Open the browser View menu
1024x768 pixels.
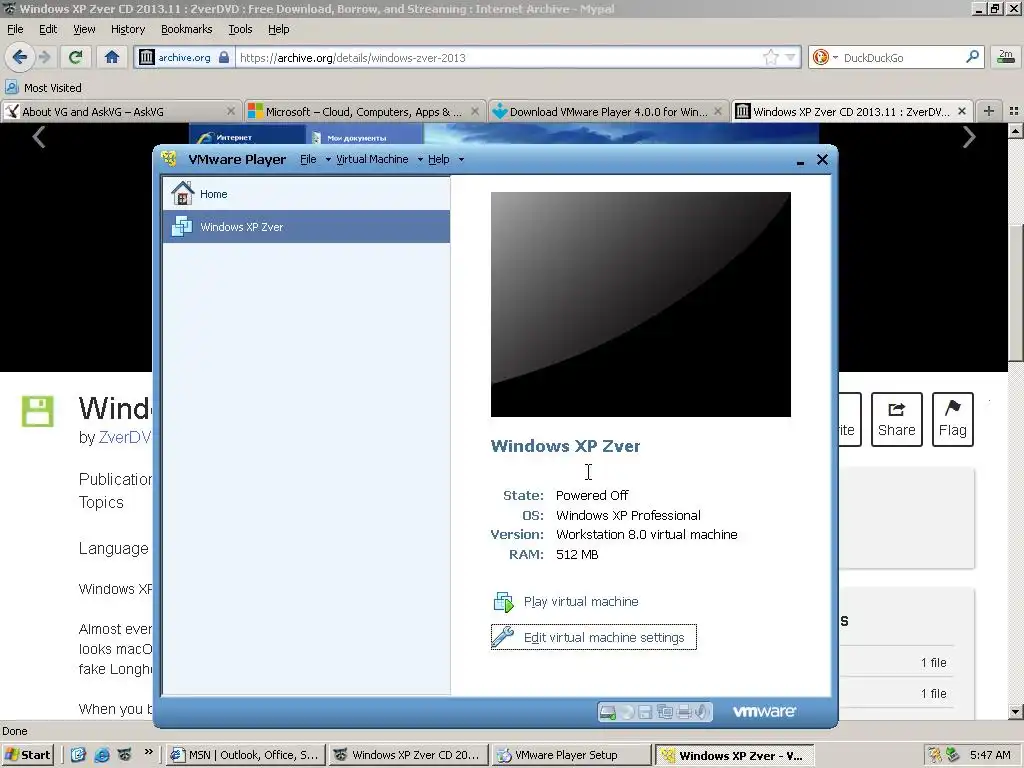pyautogui.click(x=84, y=29)
